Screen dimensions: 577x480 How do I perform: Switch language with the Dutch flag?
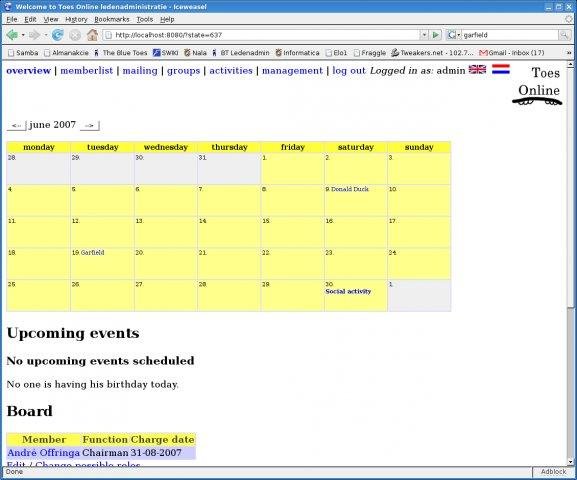(x=501, y=69)
